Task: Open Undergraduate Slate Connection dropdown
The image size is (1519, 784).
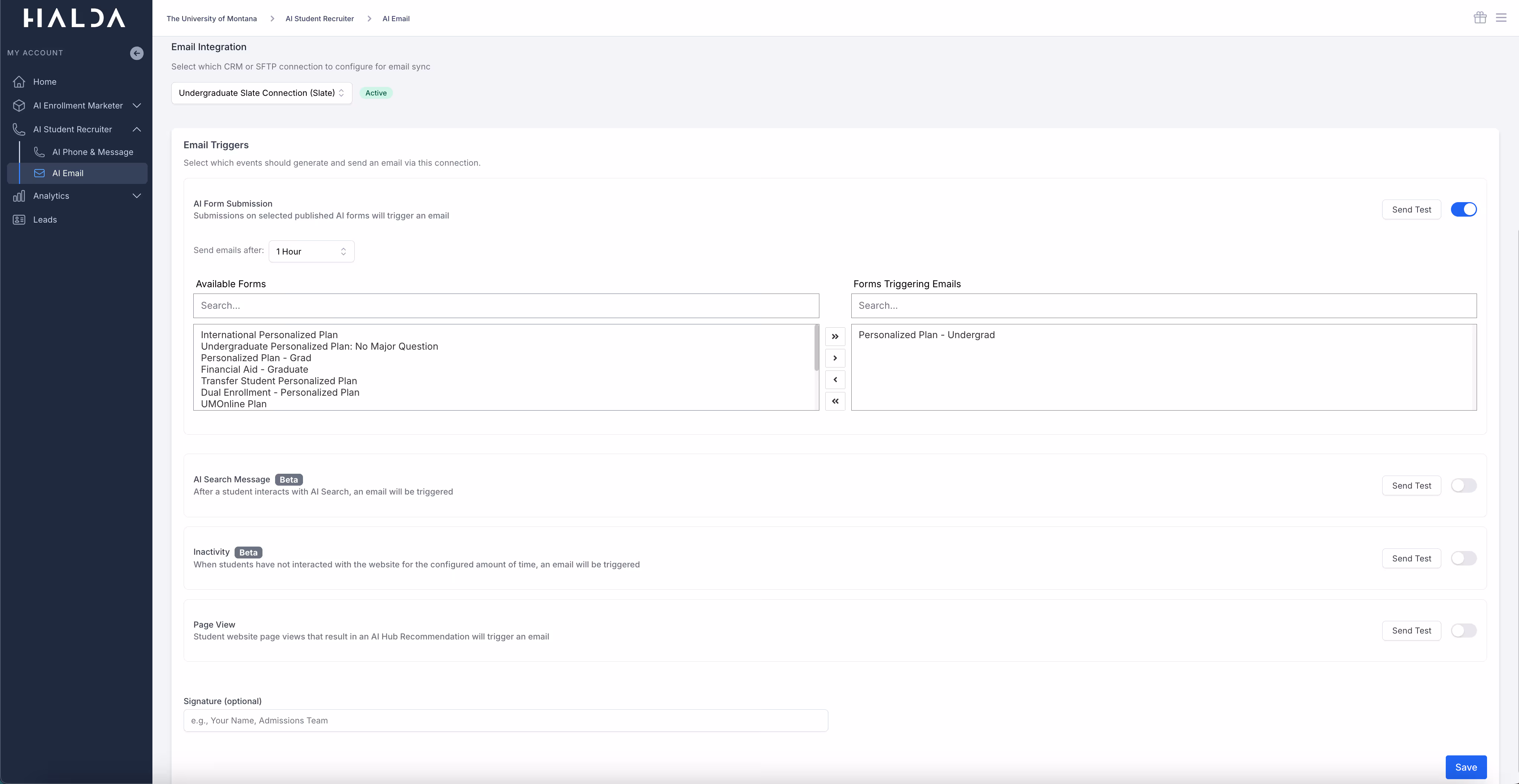Action: click(x=261, y=93)
